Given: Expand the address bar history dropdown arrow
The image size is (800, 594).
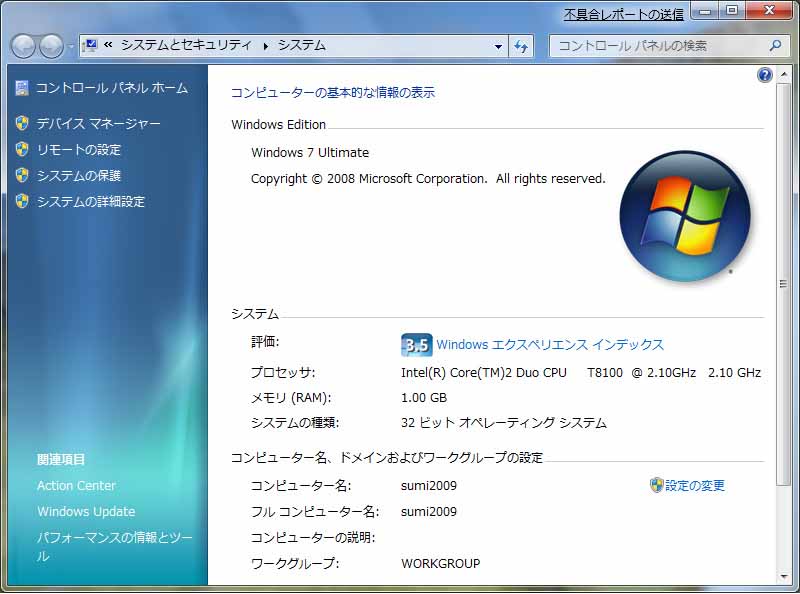Looking at the screenshot, I should (x=498, y=46).
